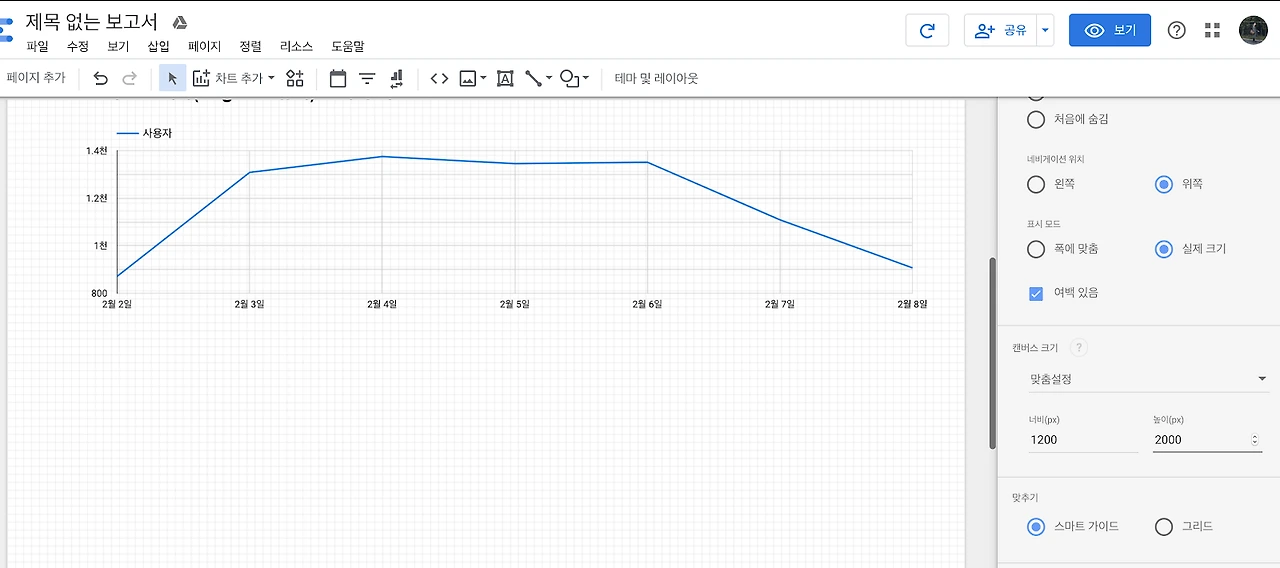The image size is (1280, 568).
Task: Click the 2월 6일 axis label
Action: [x=647, y=304]
